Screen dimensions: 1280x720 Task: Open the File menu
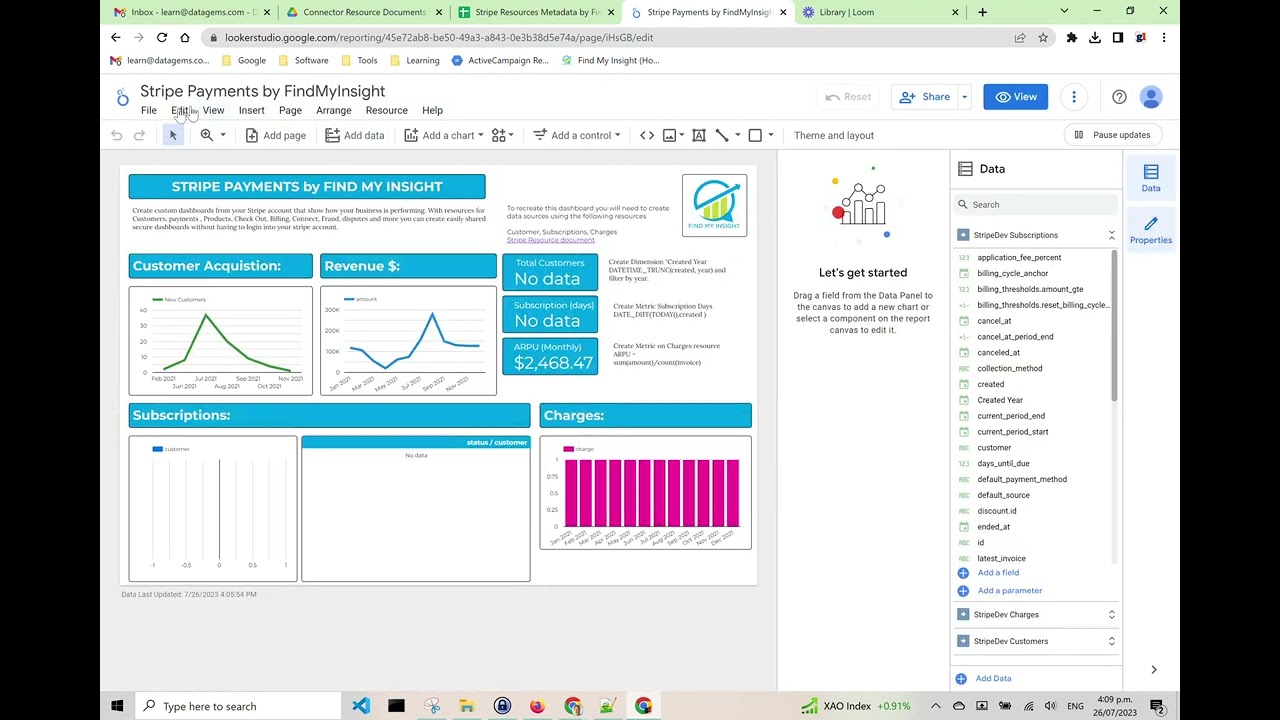[x=148, y=110]
